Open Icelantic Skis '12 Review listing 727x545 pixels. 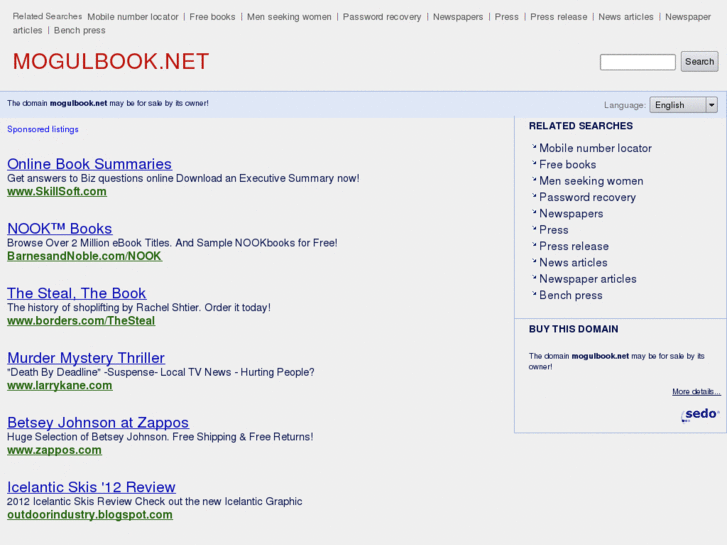click(91, 487)
